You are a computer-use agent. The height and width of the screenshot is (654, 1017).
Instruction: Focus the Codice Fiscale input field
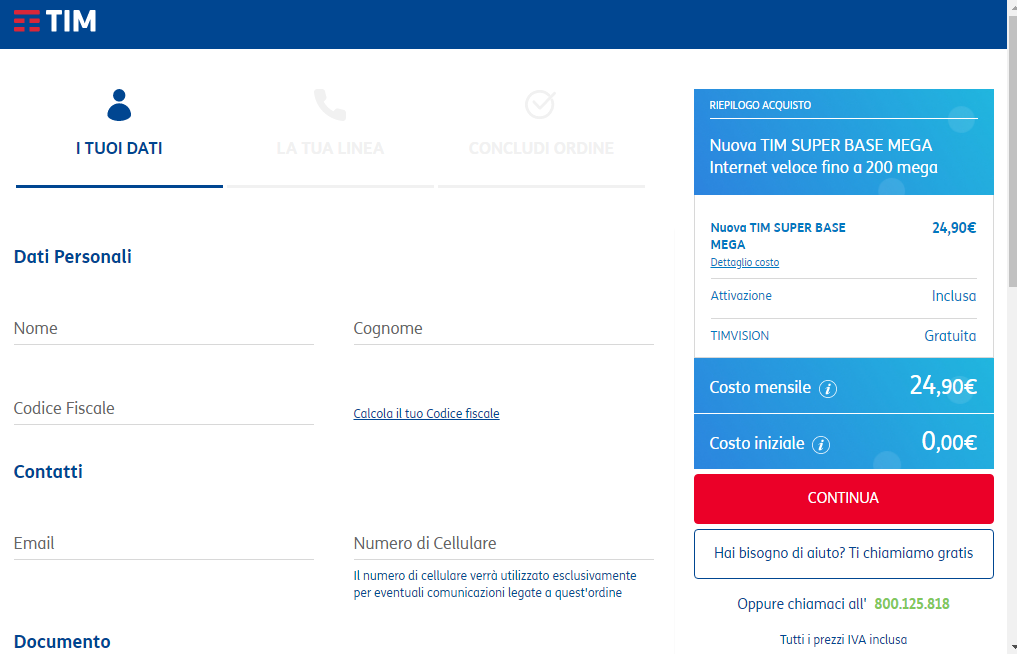pos(163,409)
